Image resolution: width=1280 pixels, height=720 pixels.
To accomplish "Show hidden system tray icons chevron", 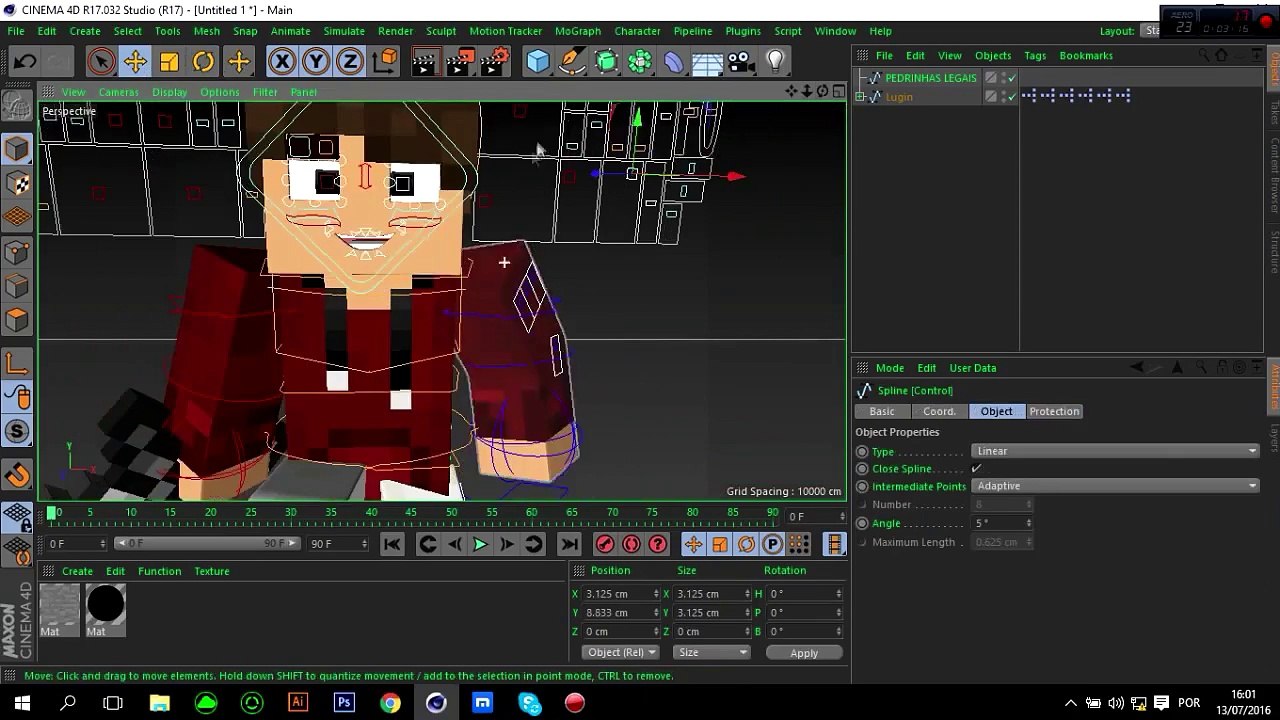I will click(1070, 703).
